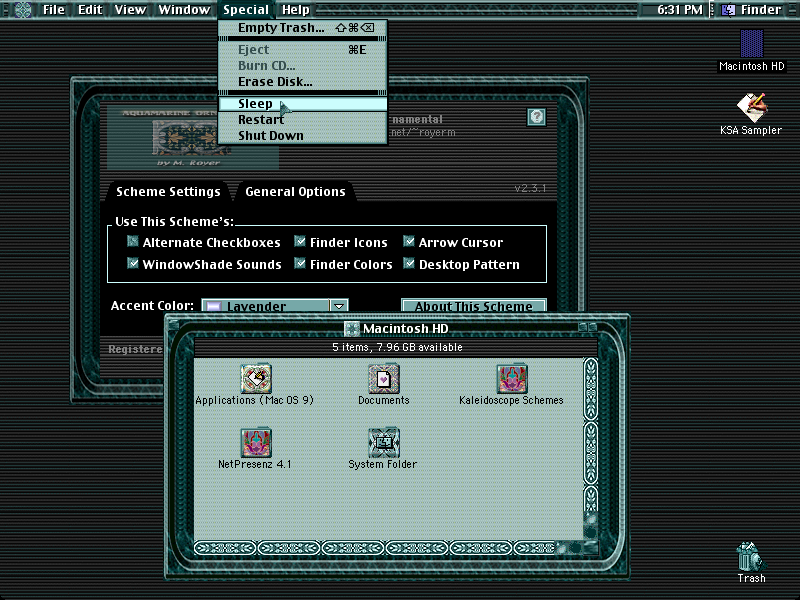The width and height of the screenshot is (800, 600).
Task: Open the Edit menu
Action: (x=90, y=9)
